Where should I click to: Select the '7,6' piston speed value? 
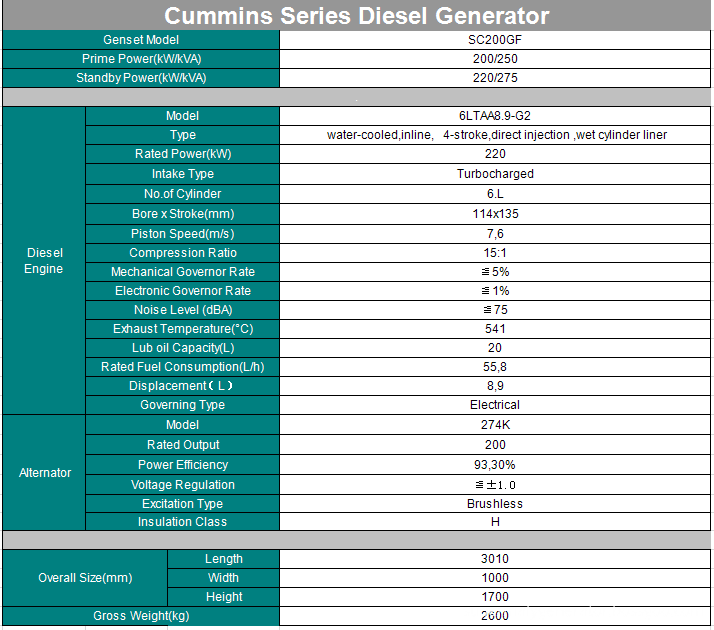(x=495, y=234)
